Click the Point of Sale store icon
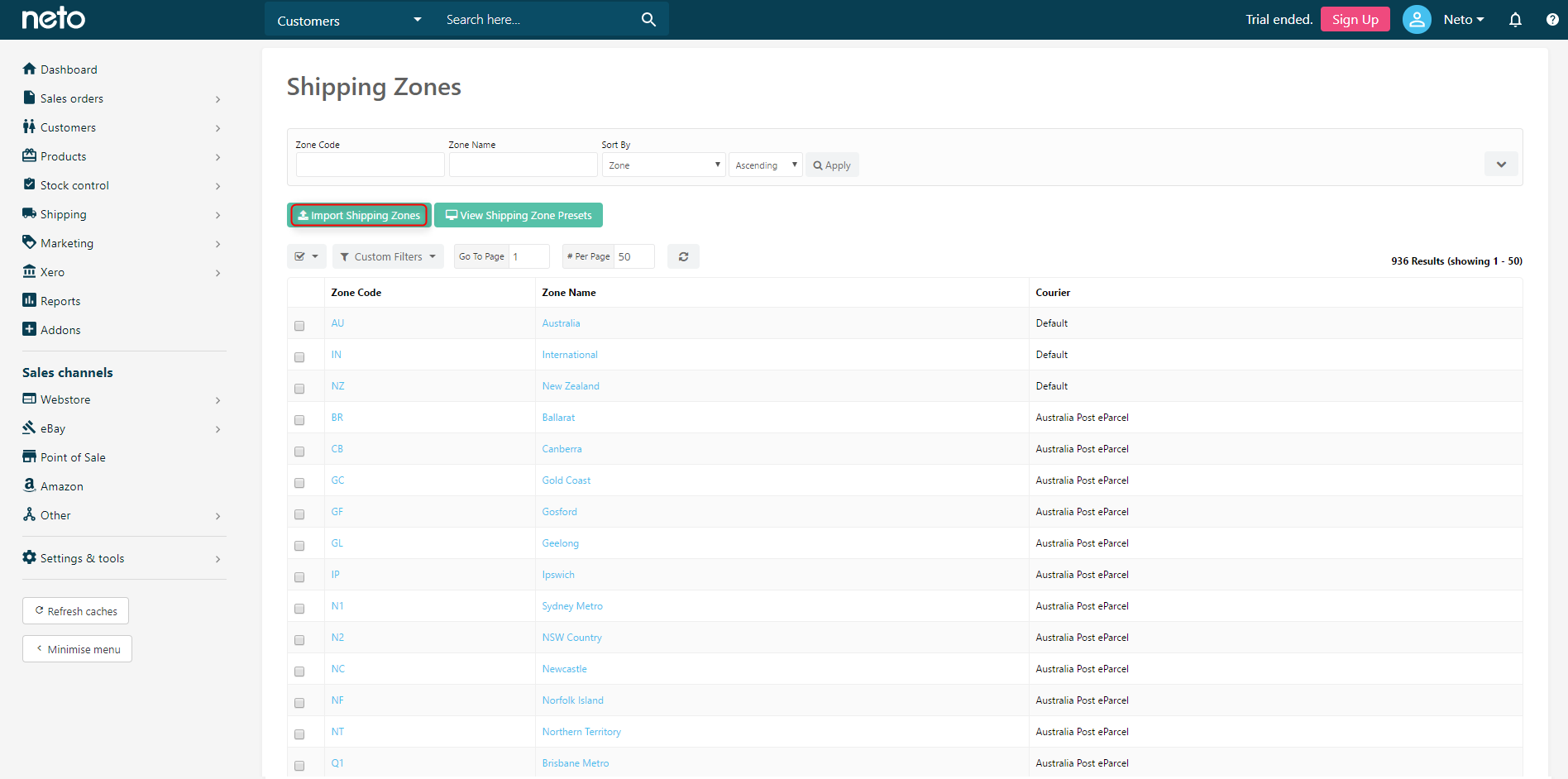This screenshot has height=779, width=1568. 30,456
